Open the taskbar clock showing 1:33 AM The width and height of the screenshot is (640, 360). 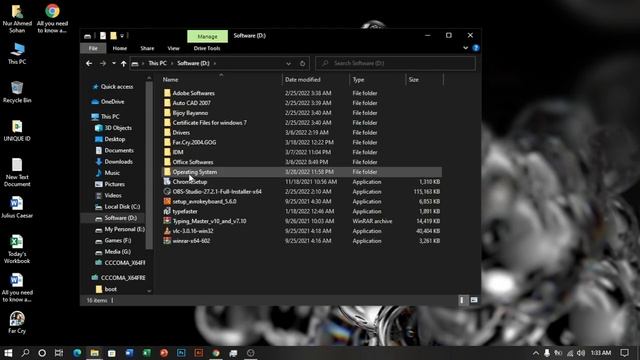(x=601, y=353)
